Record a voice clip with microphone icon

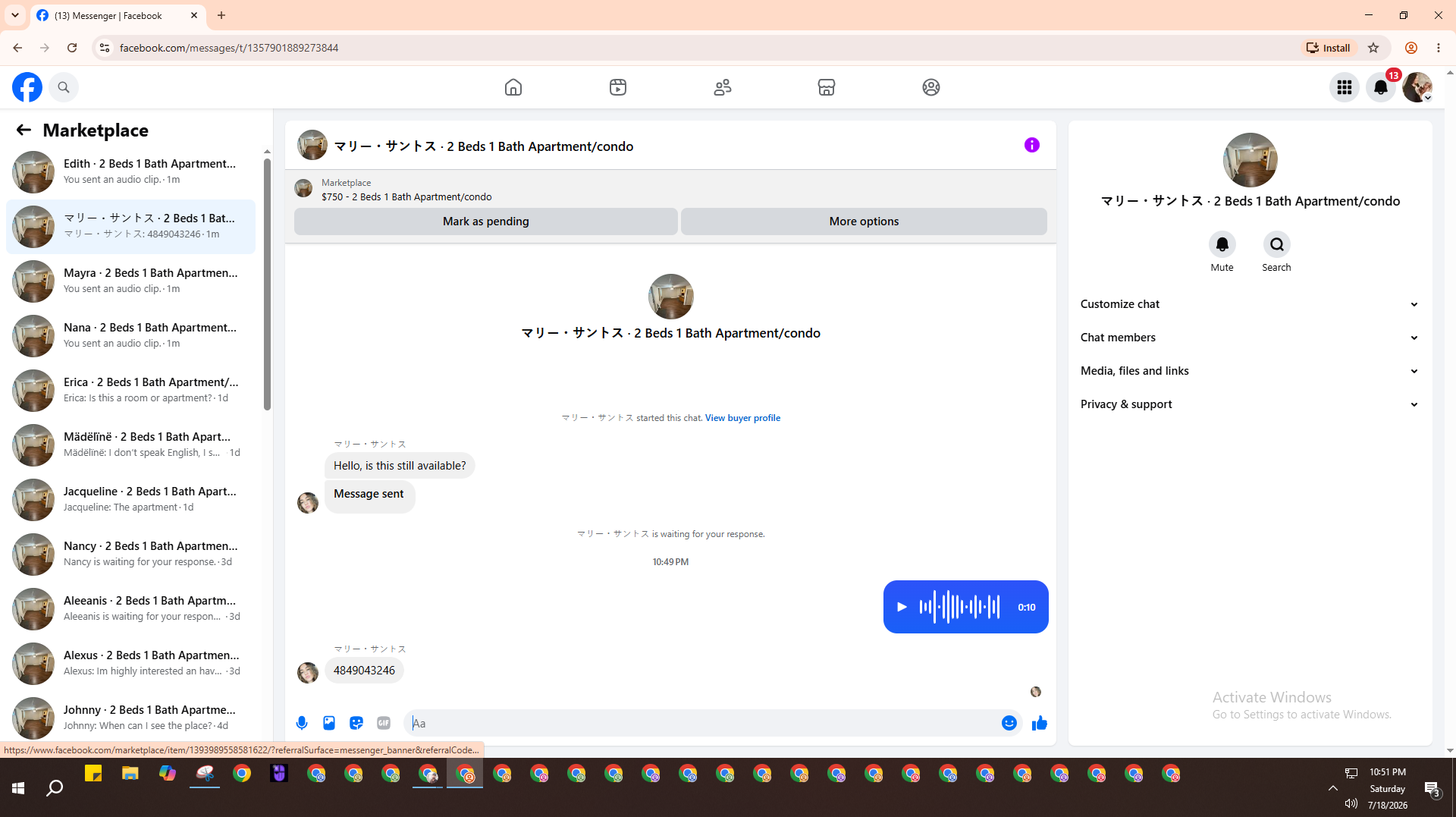tap(302, 723)
